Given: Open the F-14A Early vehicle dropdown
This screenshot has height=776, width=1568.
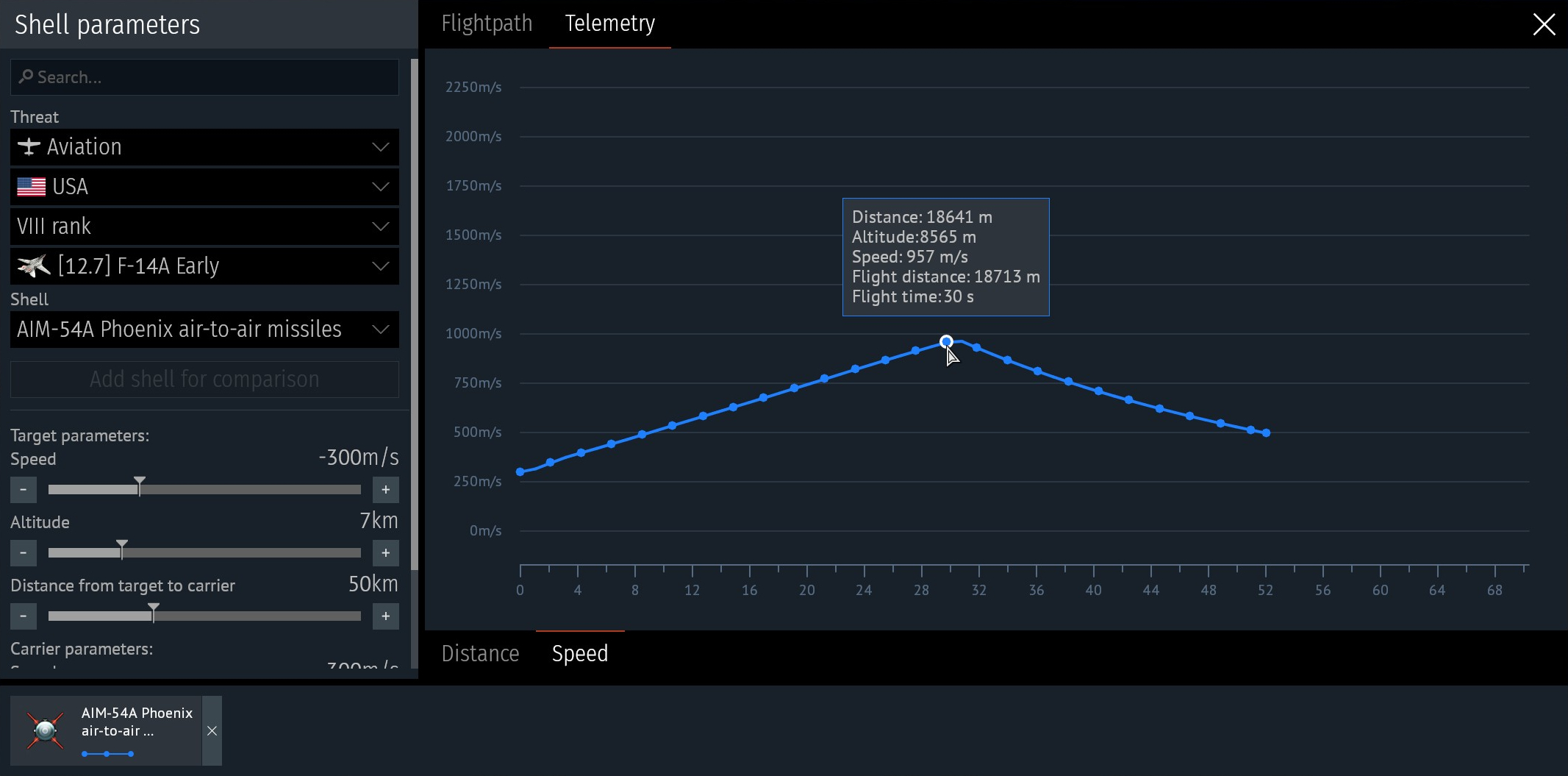Looking at the screenshot, I should [x=204, y=266].
